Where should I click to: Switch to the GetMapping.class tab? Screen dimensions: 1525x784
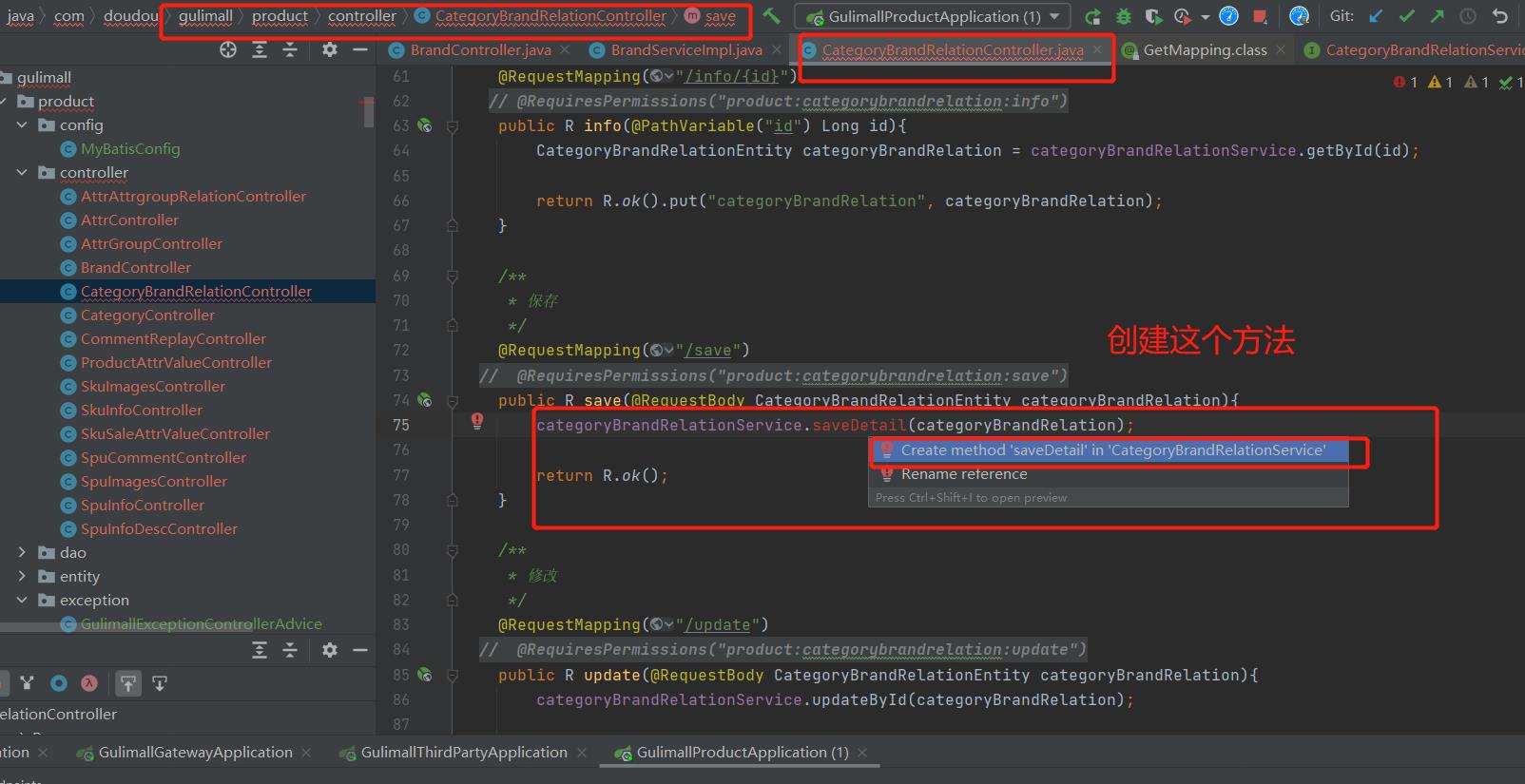tap(1205, 50)
